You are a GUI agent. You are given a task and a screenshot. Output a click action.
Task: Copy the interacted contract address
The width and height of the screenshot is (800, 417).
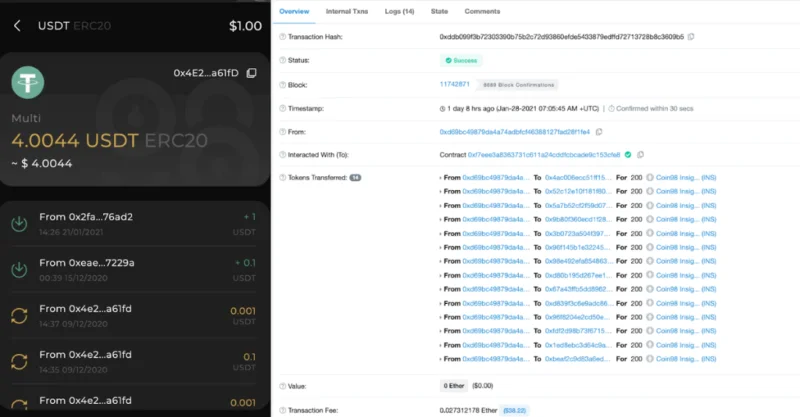pyautogui.click(x=640, y=155)
